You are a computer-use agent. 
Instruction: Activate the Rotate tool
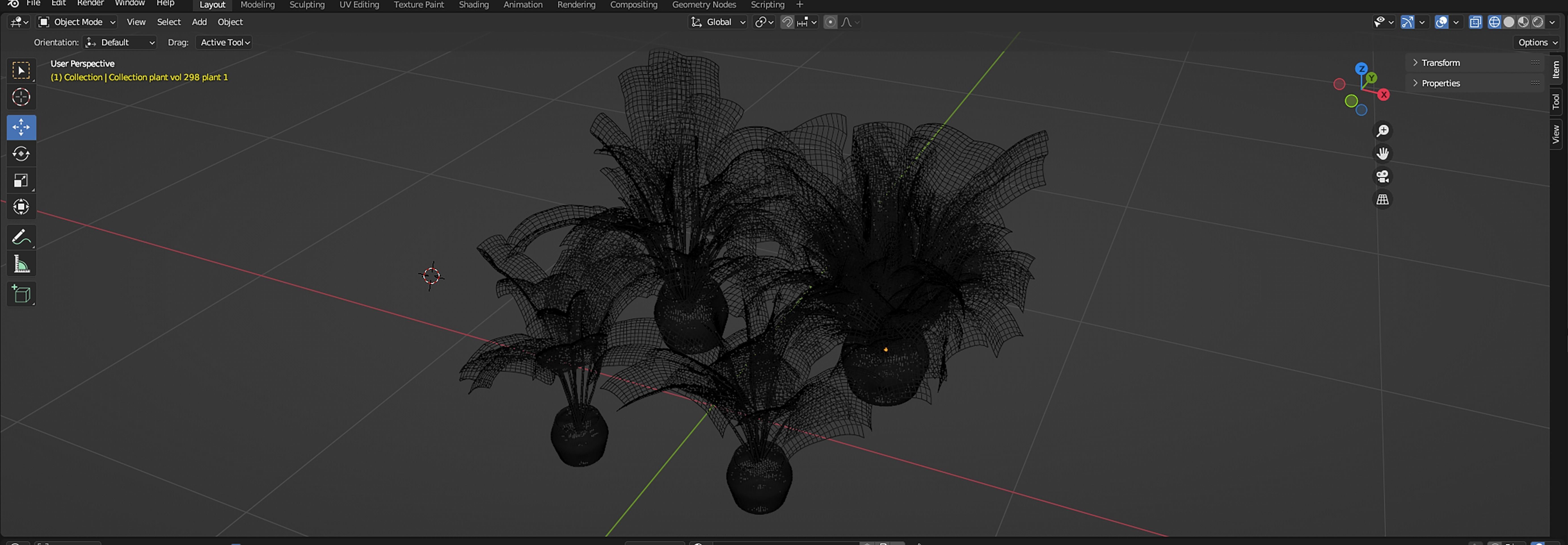pos(21,154)
